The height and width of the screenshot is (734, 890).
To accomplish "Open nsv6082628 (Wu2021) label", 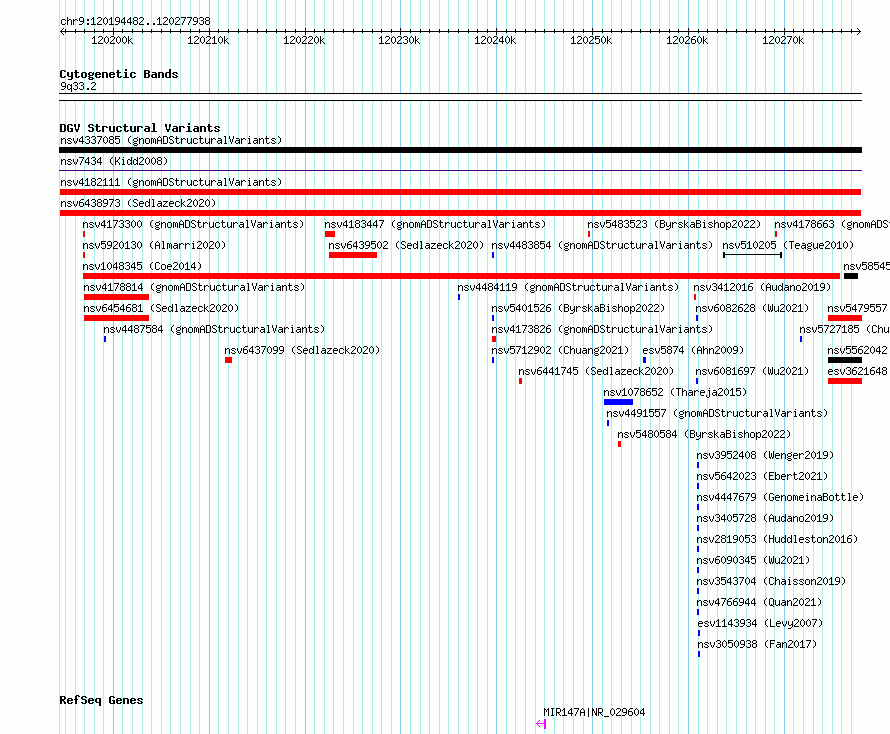I will (752, 308).
